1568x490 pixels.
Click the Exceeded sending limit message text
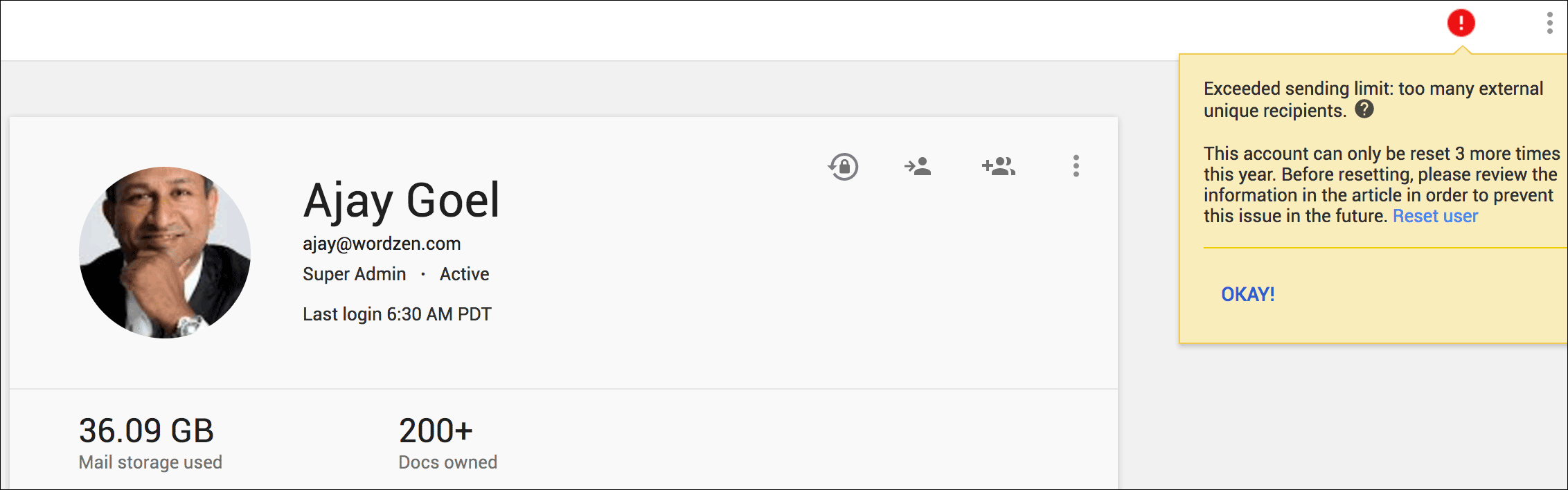tap(1373, 89)
